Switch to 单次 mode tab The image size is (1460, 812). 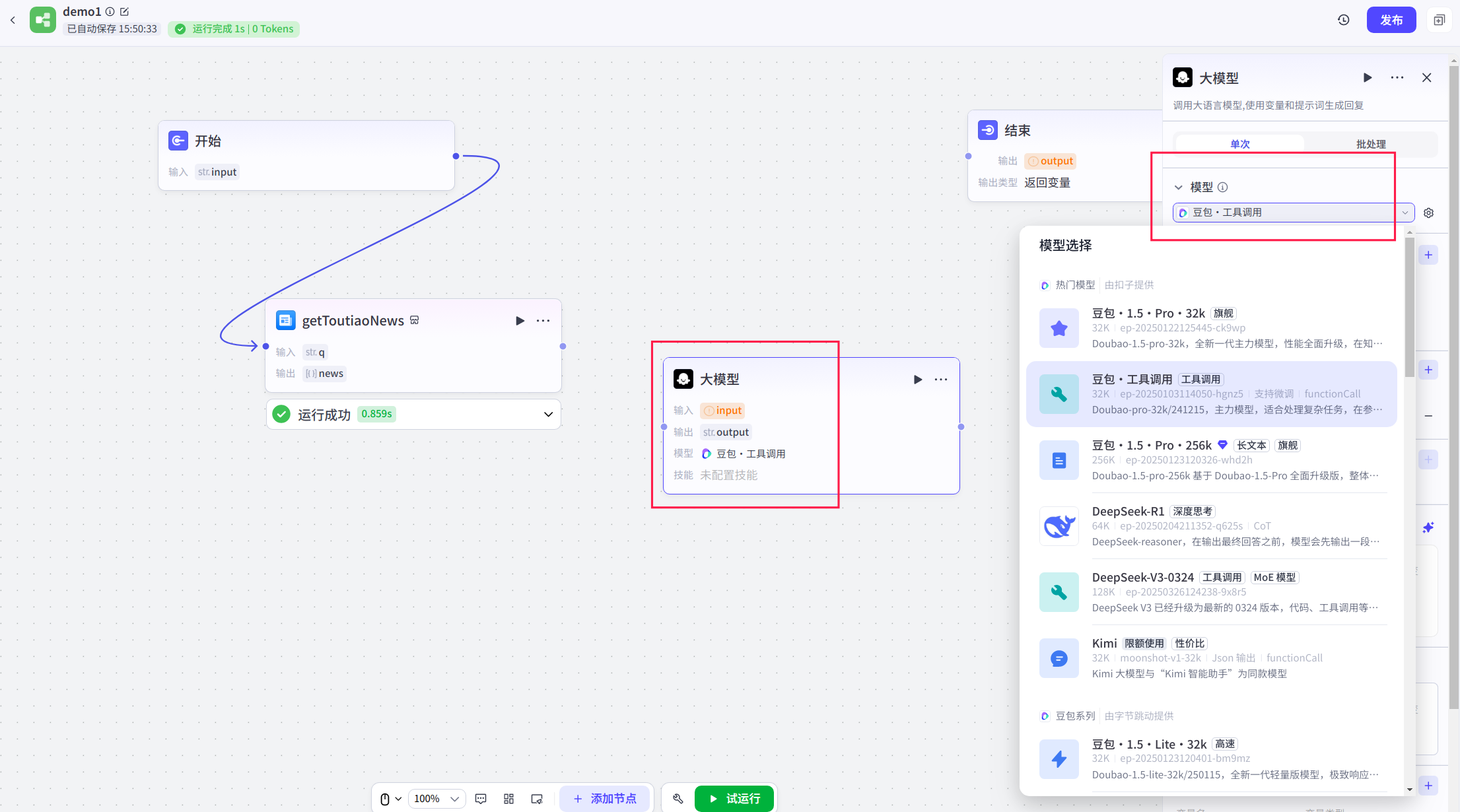pyautogui.click(x=1239, y=144)
